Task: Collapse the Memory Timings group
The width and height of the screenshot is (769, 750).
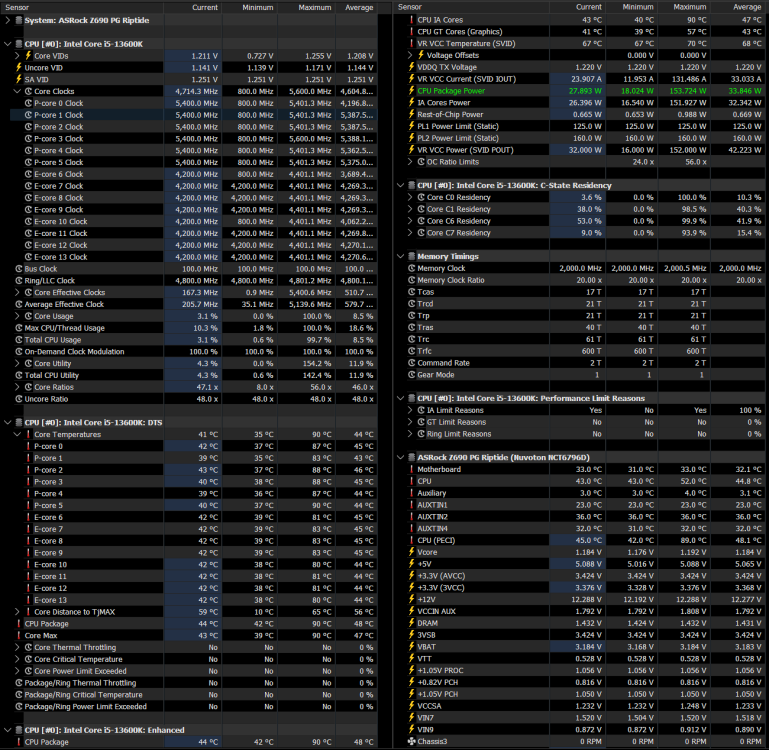Action: (401, 256)
